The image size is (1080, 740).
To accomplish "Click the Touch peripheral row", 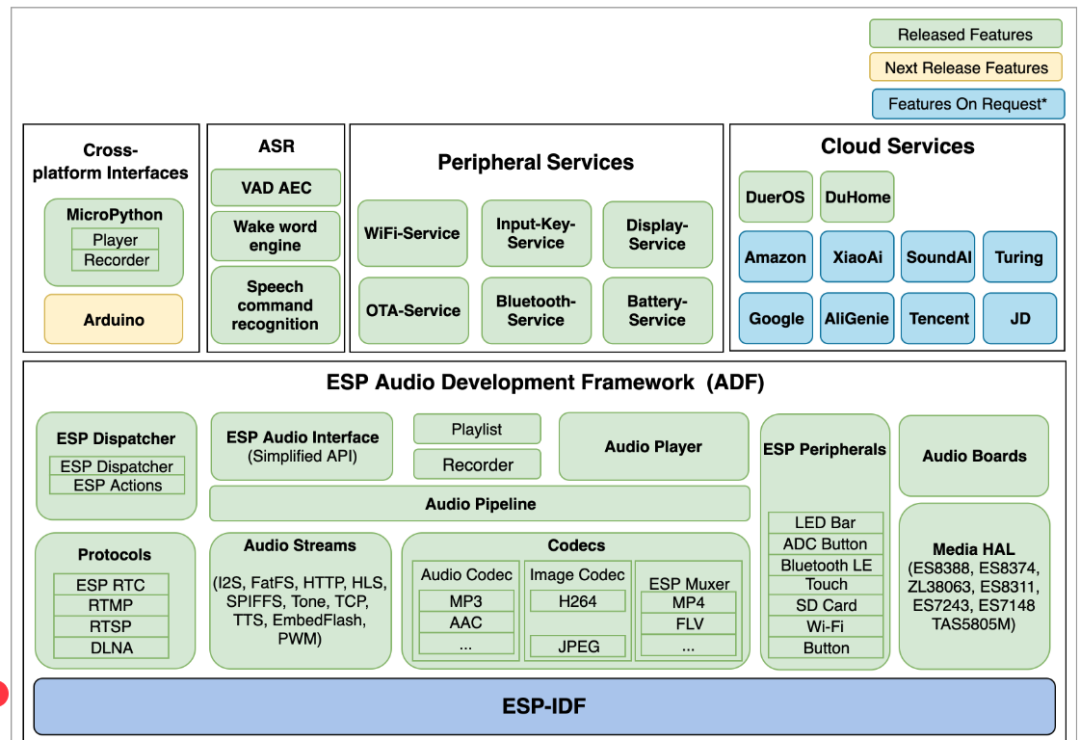I will [x=825, y=585].
